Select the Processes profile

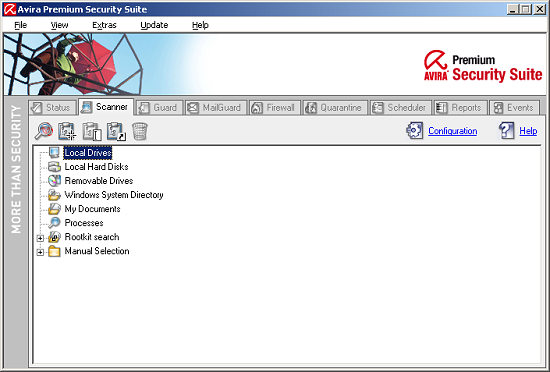pos(84,223)
